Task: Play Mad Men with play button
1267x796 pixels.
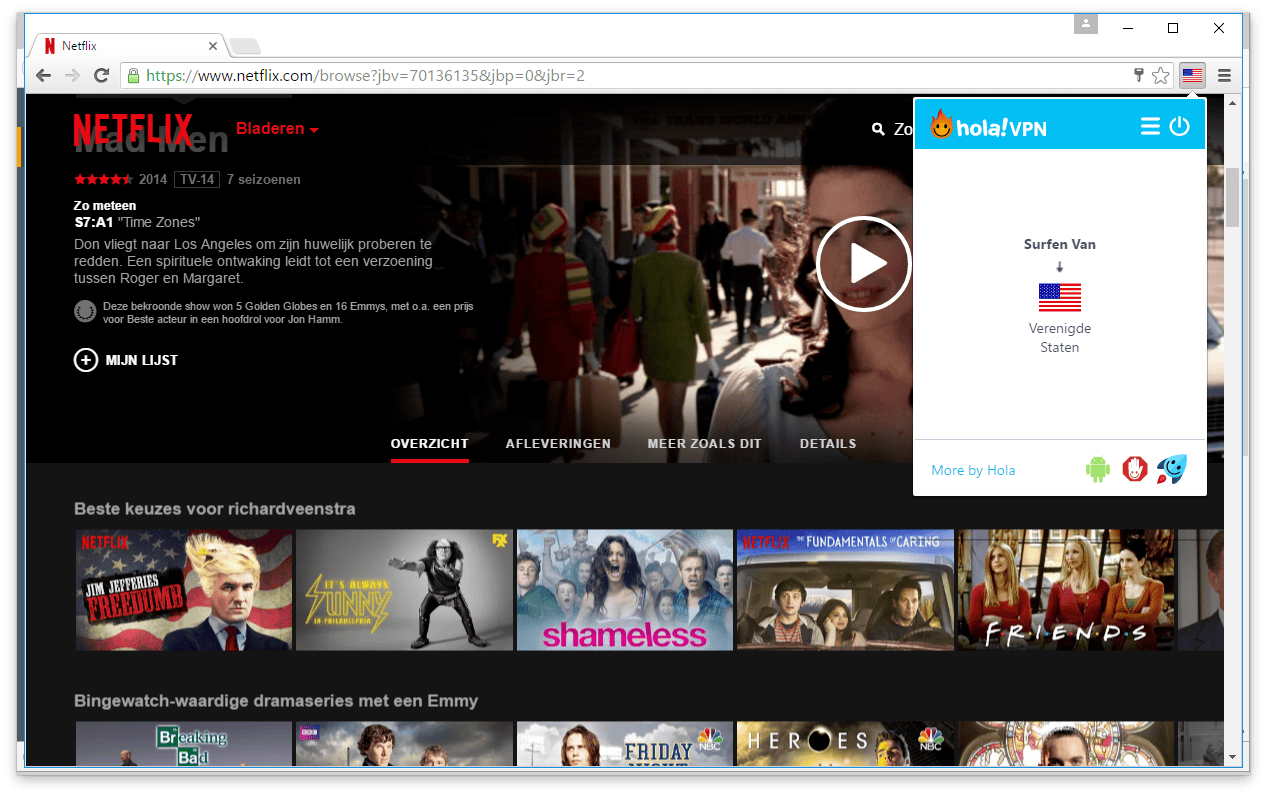Action: click(x=864, y=264)
